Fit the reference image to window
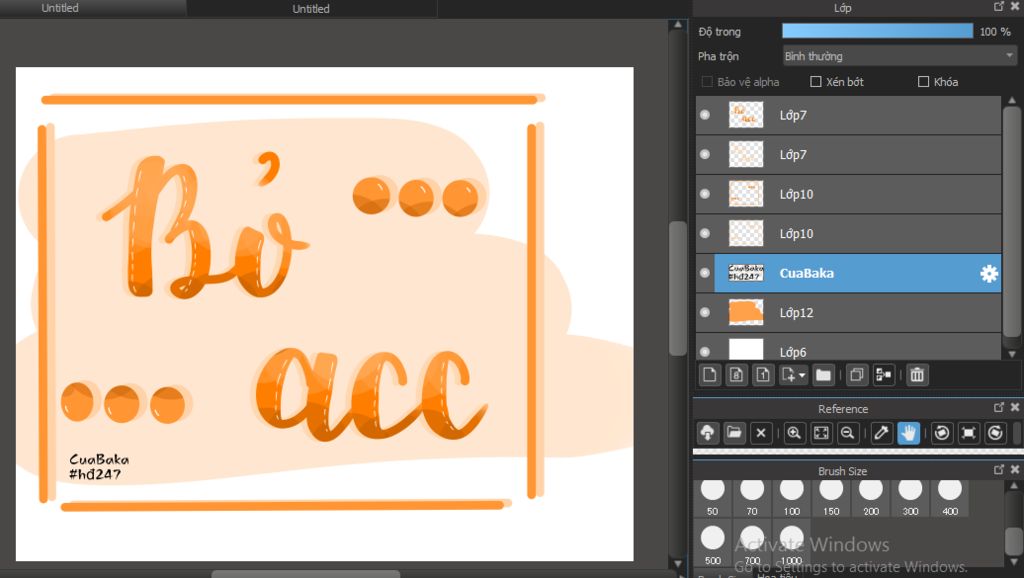The height and width of the screenshot is (578, 1024). [821, 433]
